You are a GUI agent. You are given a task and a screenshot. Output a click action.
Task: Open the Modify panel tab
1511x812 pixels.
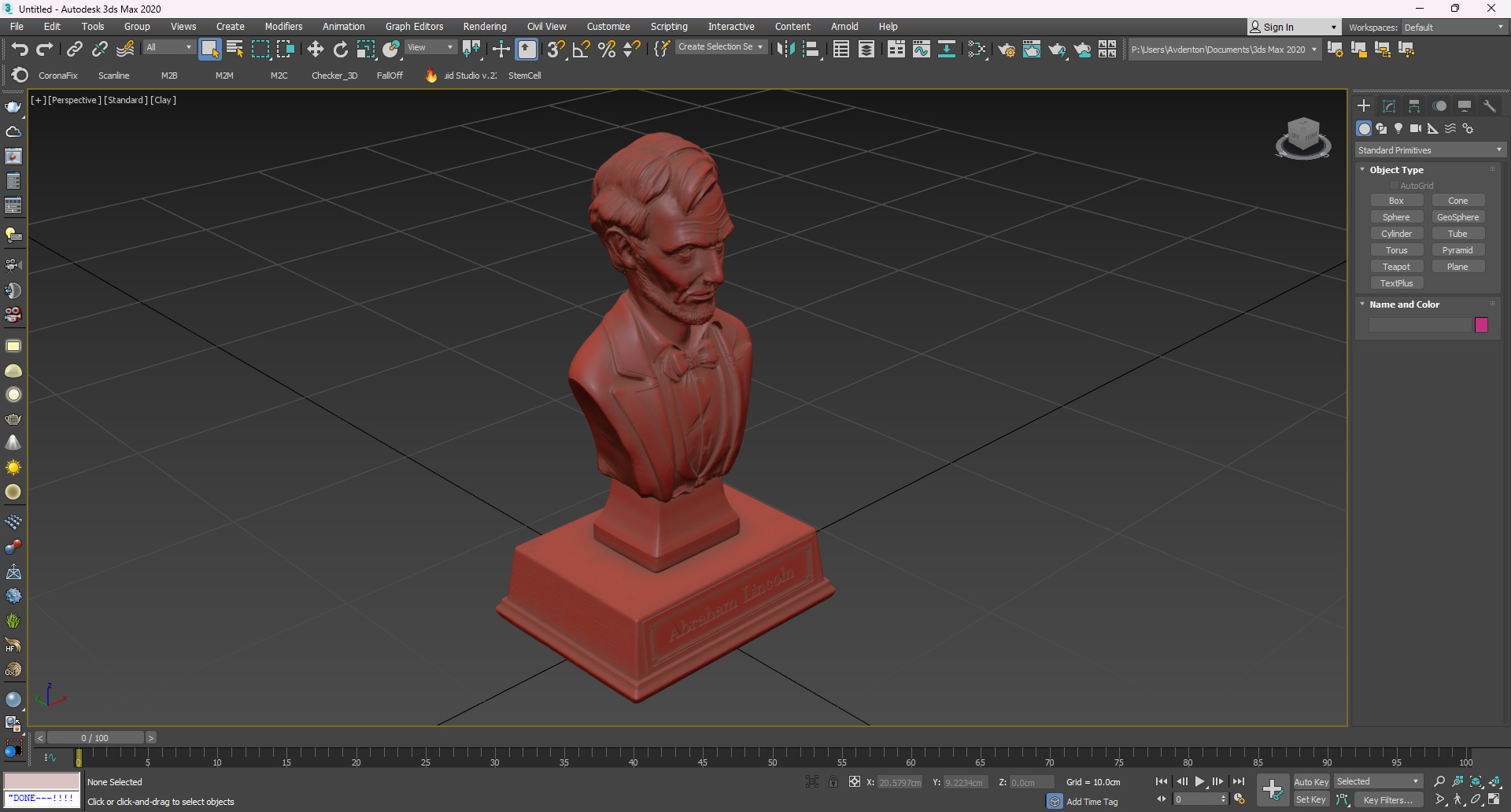click(1389, 106)
